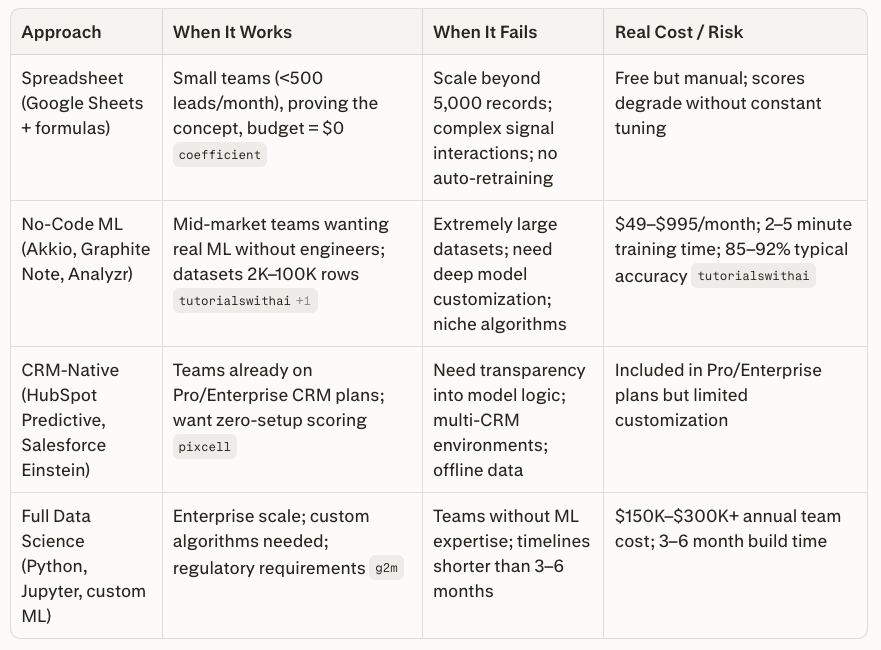This screenshot has height=650, width=881.
Task: Click the When It Fails column header
Action: click(x=484, y=32)
